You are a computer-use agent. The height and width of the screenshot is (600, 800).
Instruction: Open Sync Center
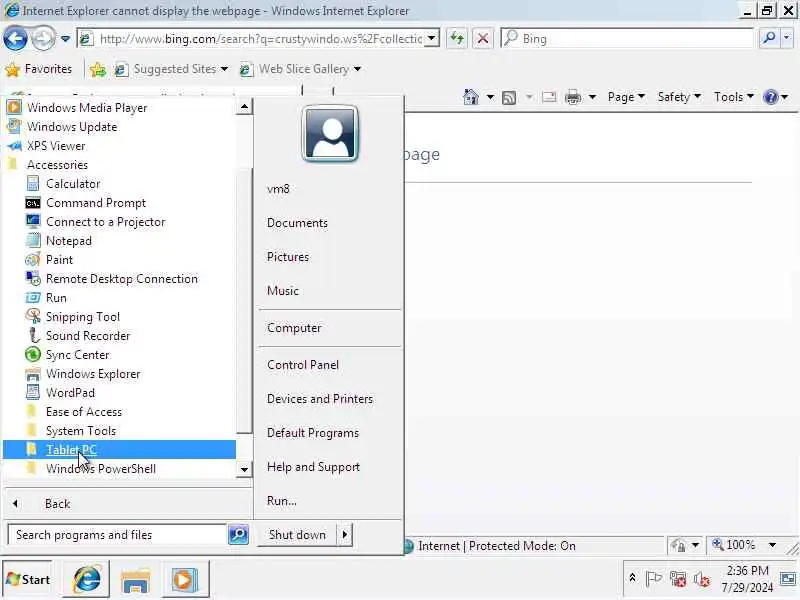click(x=77, y=355)
